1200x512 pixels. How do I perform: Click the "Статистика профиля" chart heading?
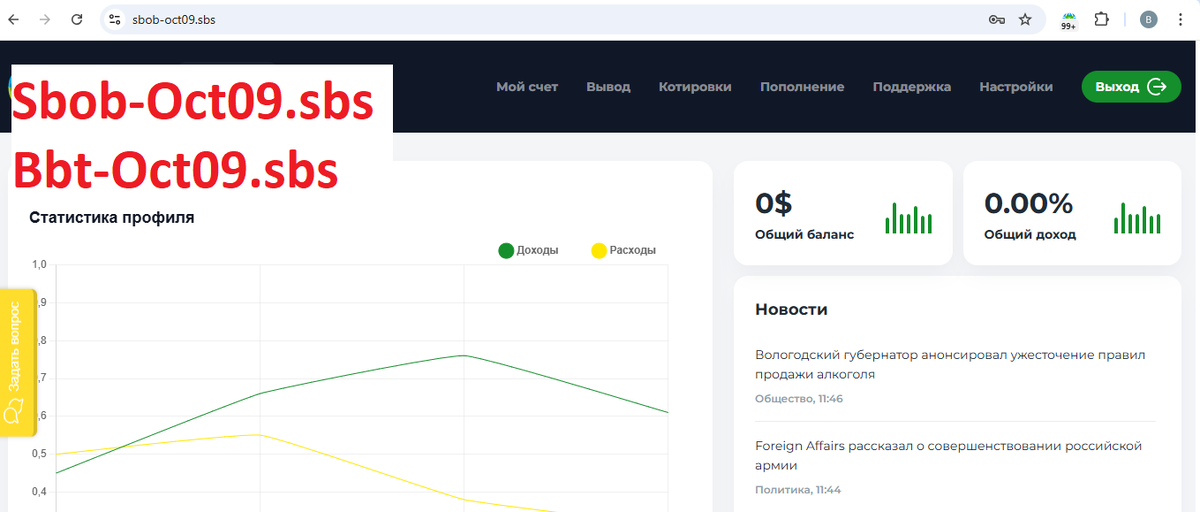click(112, 217)
